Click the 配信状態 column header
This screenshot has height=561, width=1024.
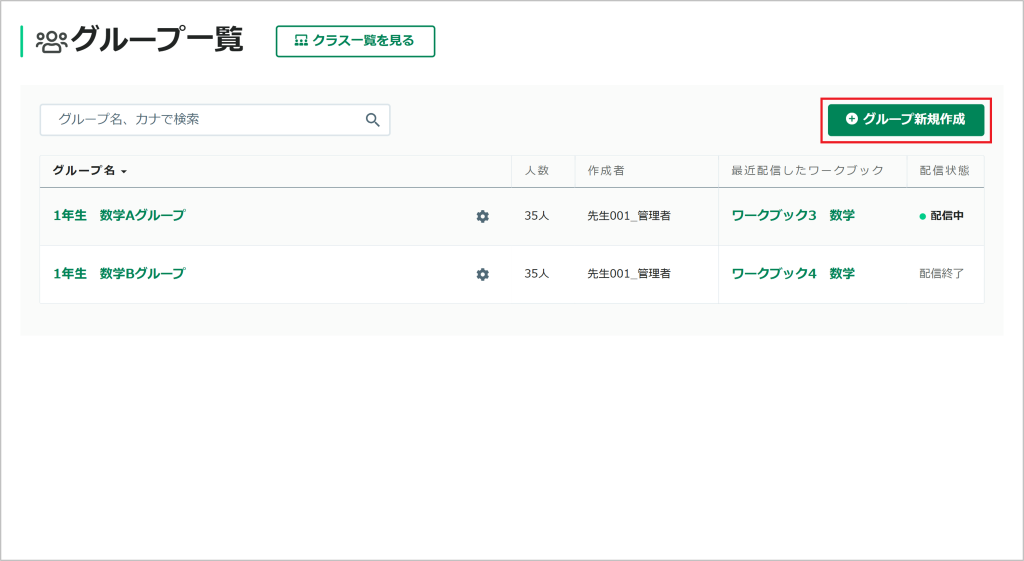945,171
